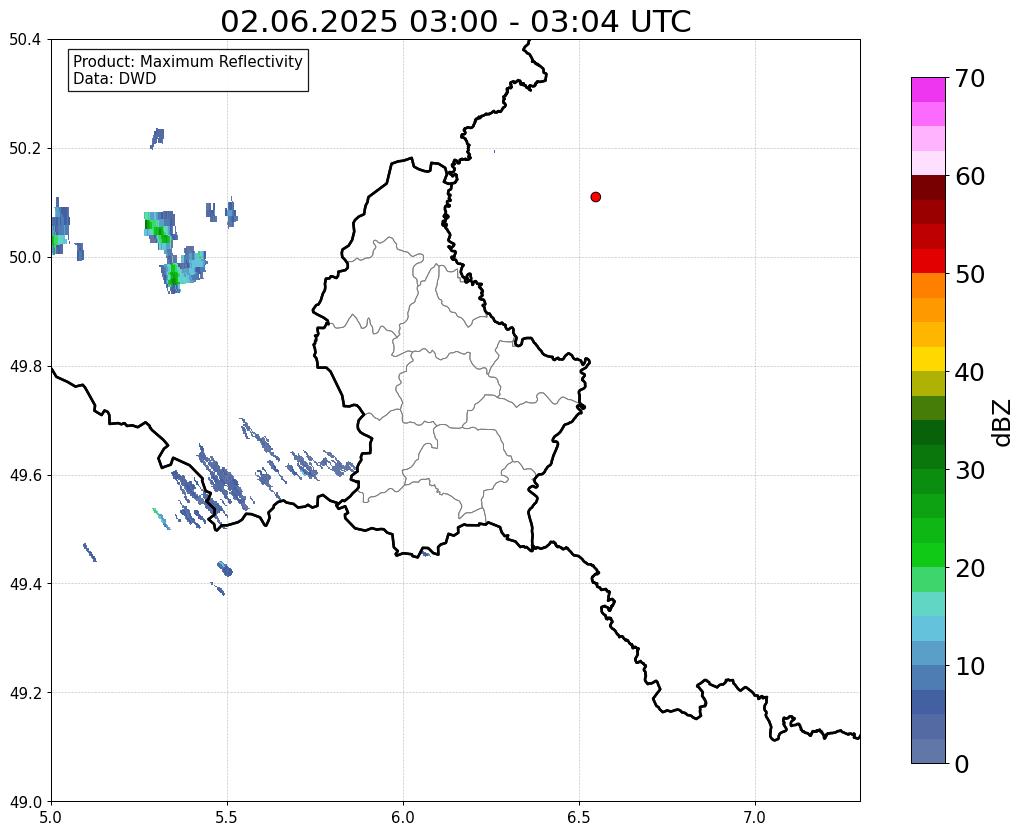Click the dBZ colorbar axis label
This screenshot has height=834, width=1023.
coord(1003,423)
